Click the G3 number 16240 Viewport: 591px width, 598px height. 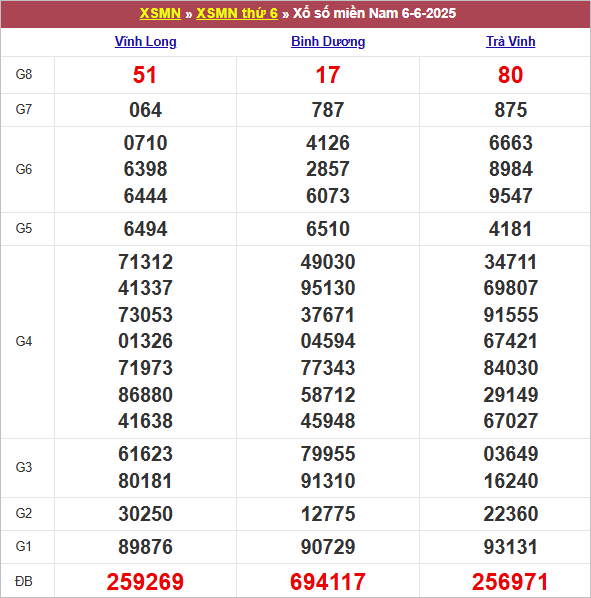pyautogui.click(x=511, y=481)
